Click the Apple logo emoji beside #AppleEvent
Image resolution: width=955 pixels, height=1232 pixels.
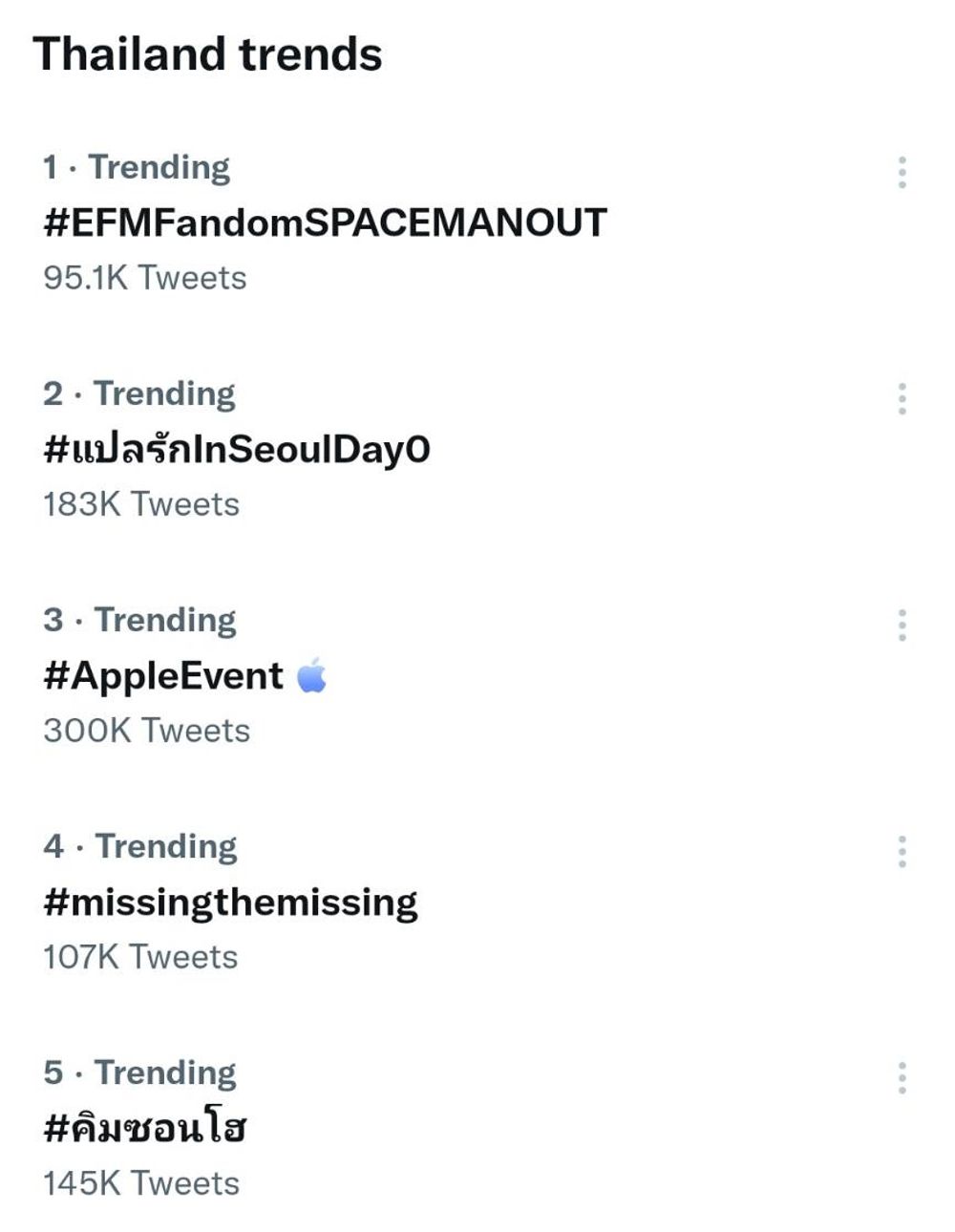pyautogui.click(x=312, y=675)
